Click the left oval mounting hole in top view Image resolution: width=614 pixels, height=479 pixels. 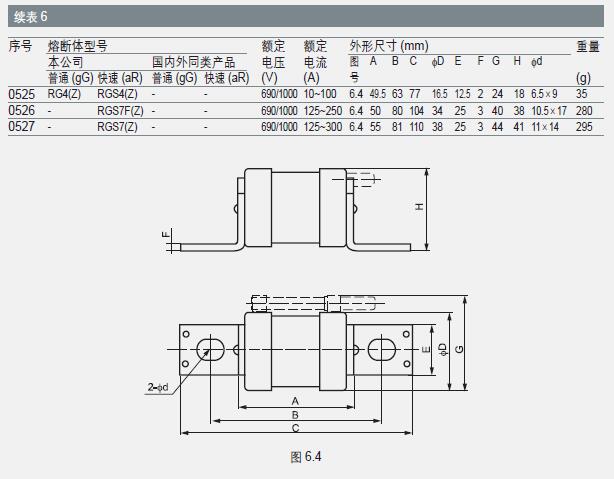(x=210, y=348)
